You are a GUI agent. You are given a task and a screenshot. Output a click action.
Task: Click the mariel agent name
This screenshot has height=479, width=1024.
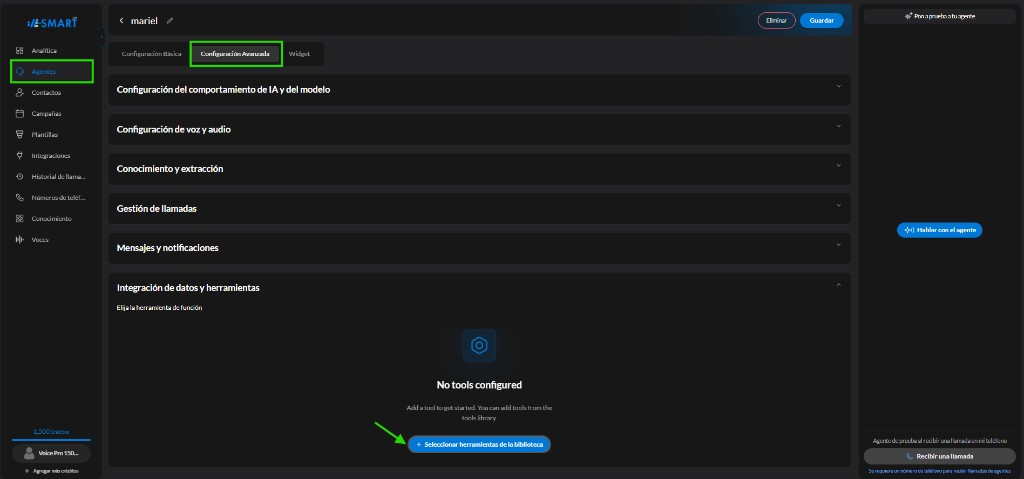point(144,21)
